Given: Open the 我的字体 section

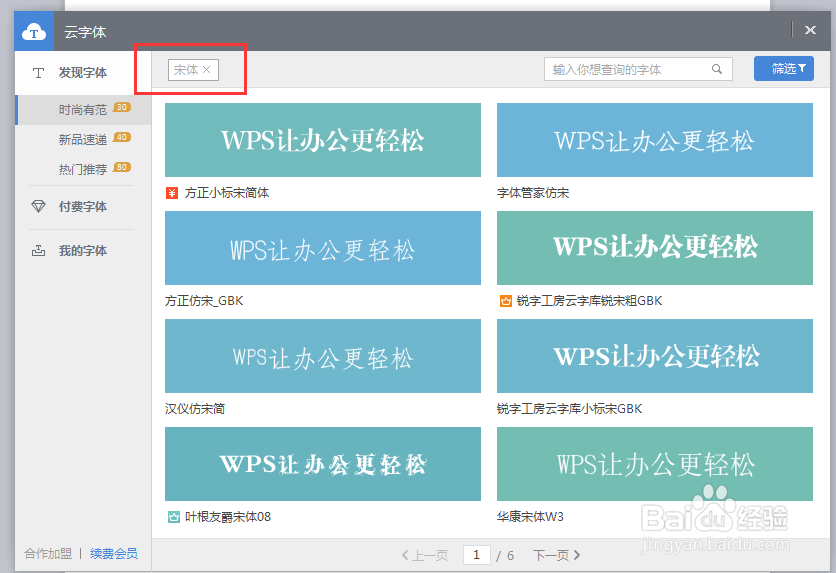Looking at the screenshot, I should pos(83,251).
